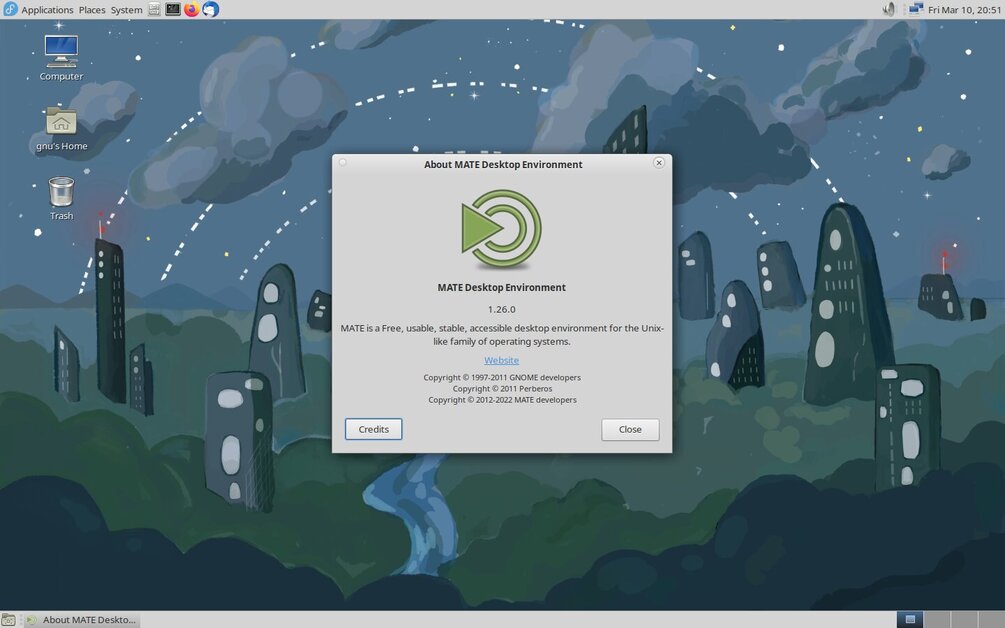Open the System menu

point(126,10)
